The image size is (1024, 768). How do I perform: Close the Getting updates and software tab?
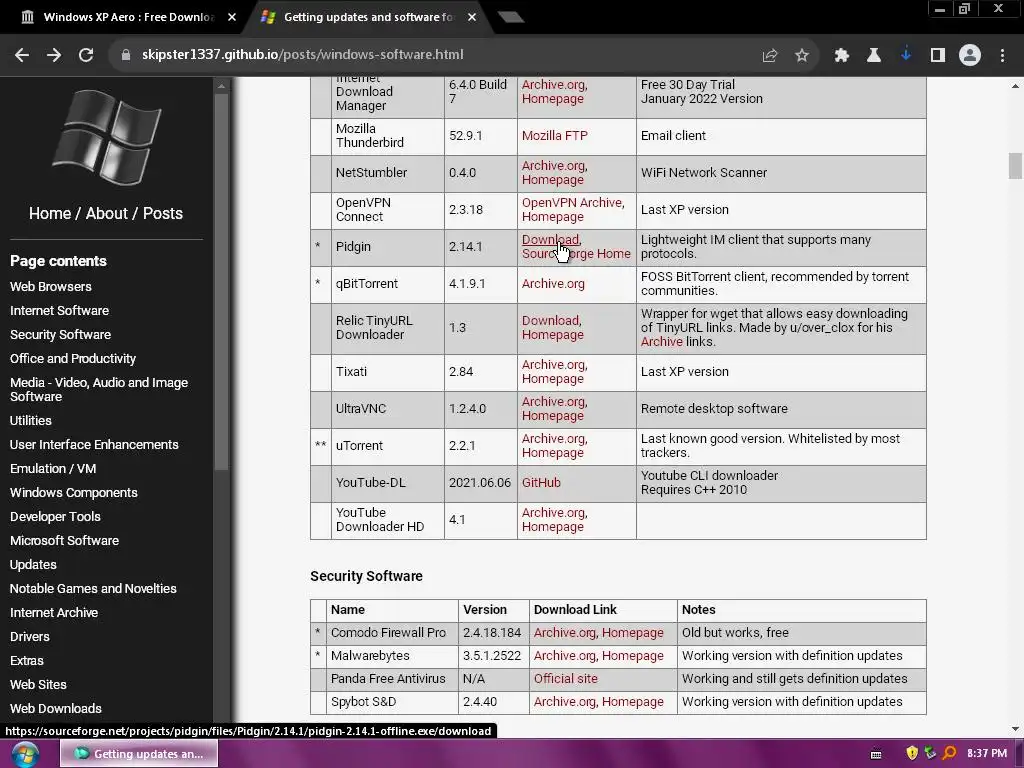pos(472,18)
